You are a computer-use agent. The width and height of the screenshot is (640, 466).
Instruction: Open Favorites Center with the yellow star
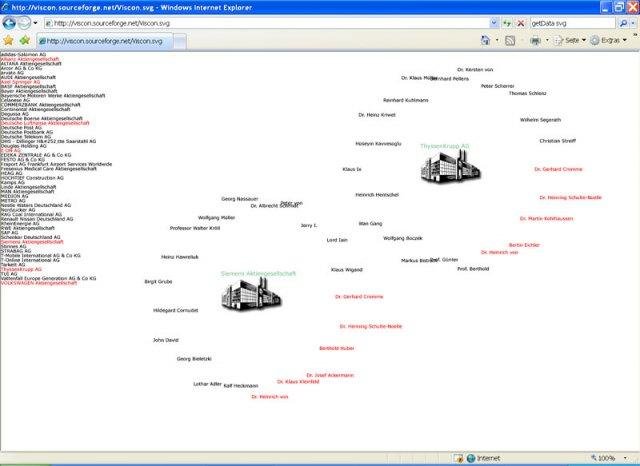[x=8, y=40]
